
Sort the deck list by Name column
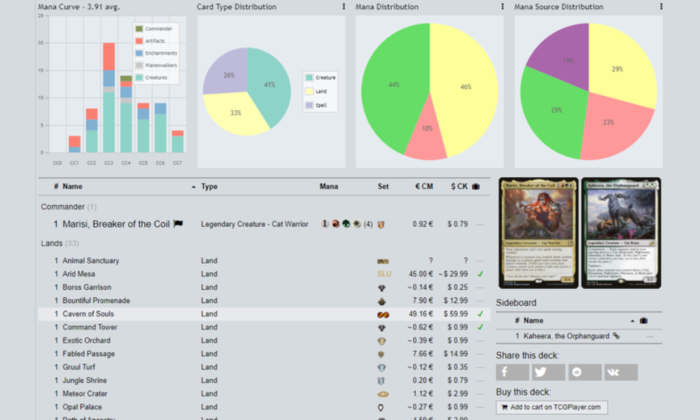[73, 186]
